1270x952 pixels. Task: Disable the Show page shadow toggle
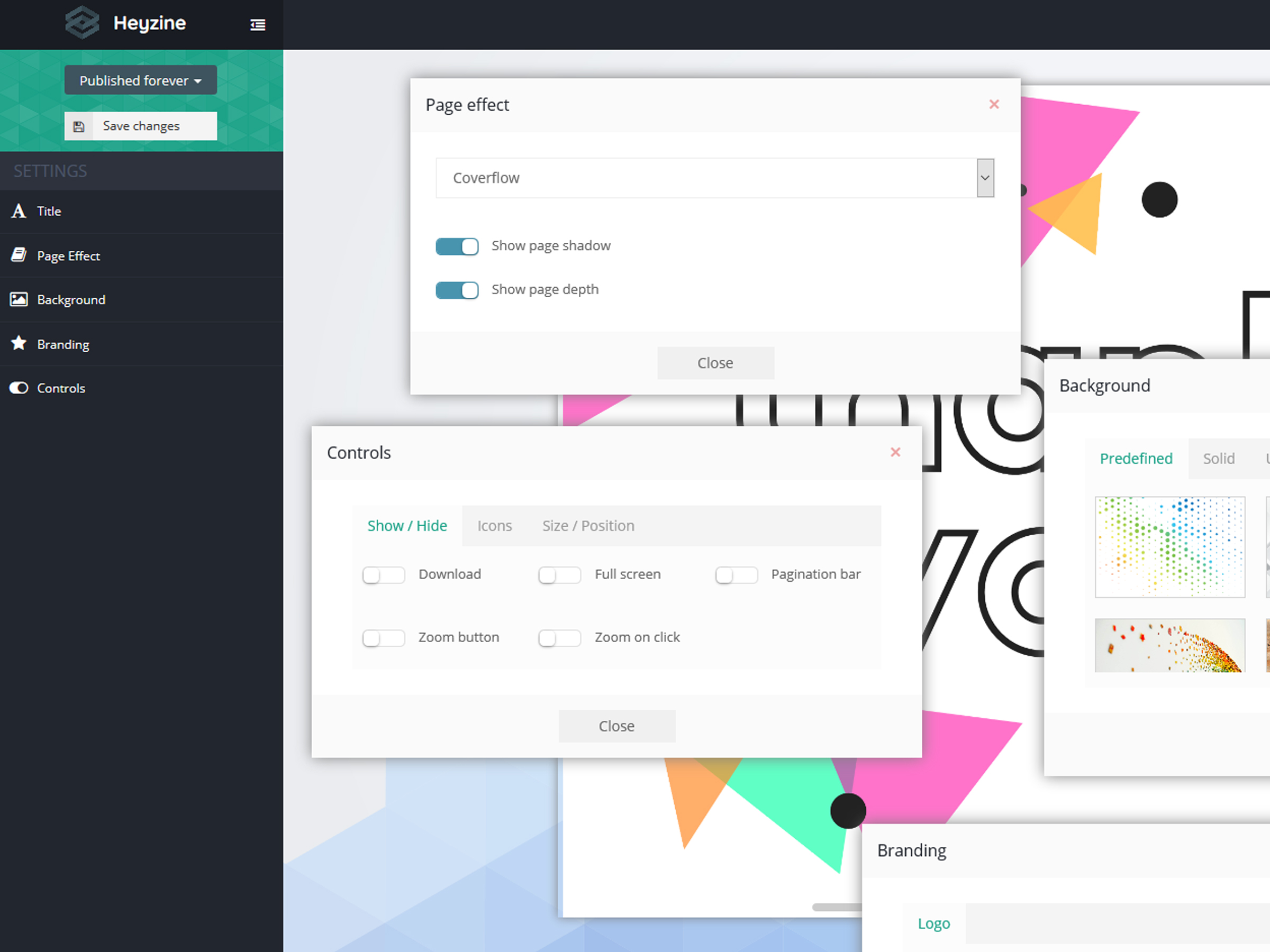tap(457, 246)
